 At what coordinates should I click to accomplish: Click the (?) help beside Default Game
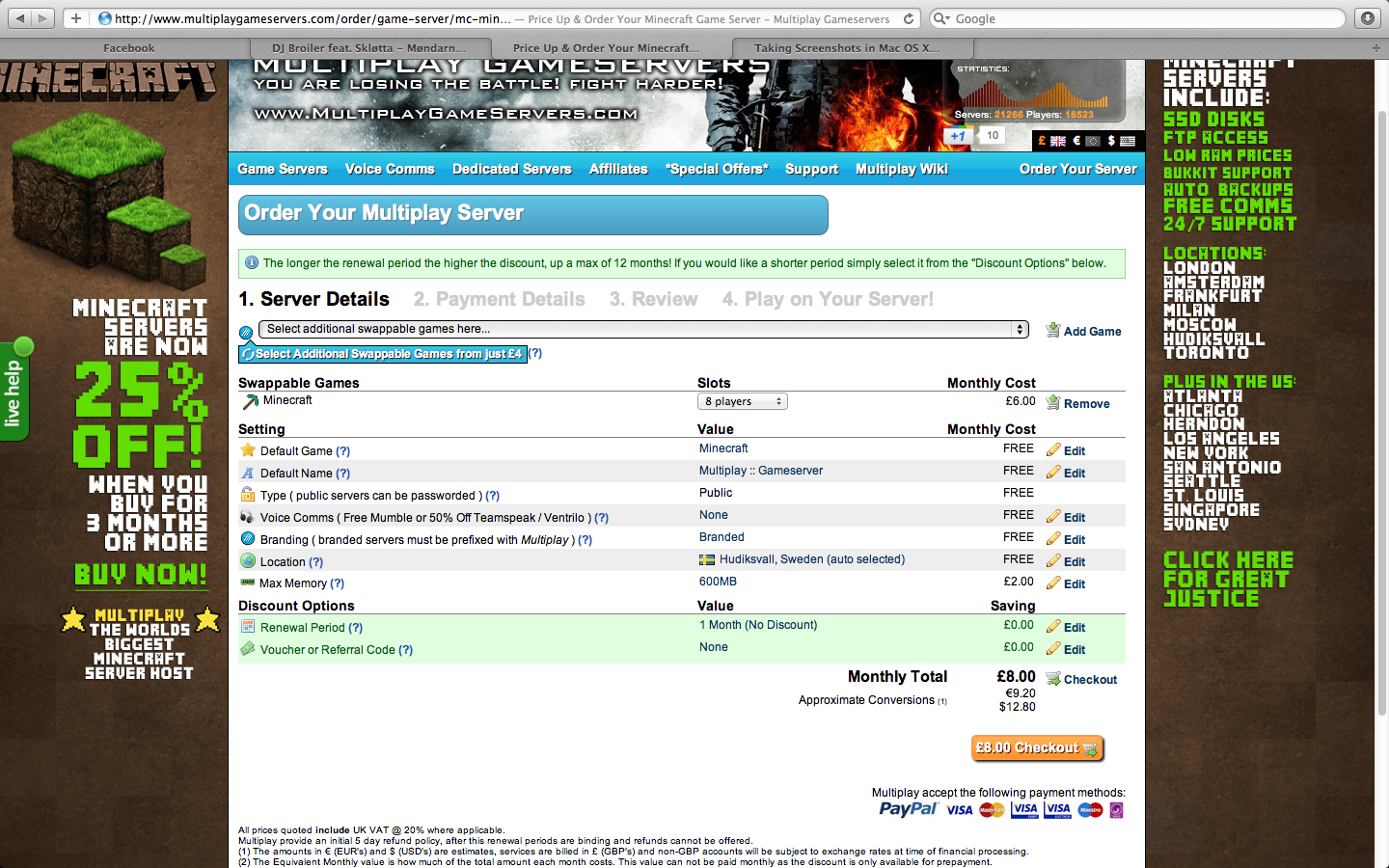[x=342, y=451]
